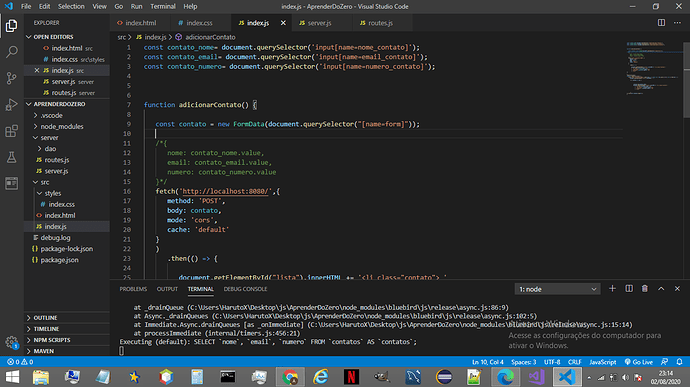690x387 pixels.
Task: Open Windows Start menu
Action: coord(12,377)
